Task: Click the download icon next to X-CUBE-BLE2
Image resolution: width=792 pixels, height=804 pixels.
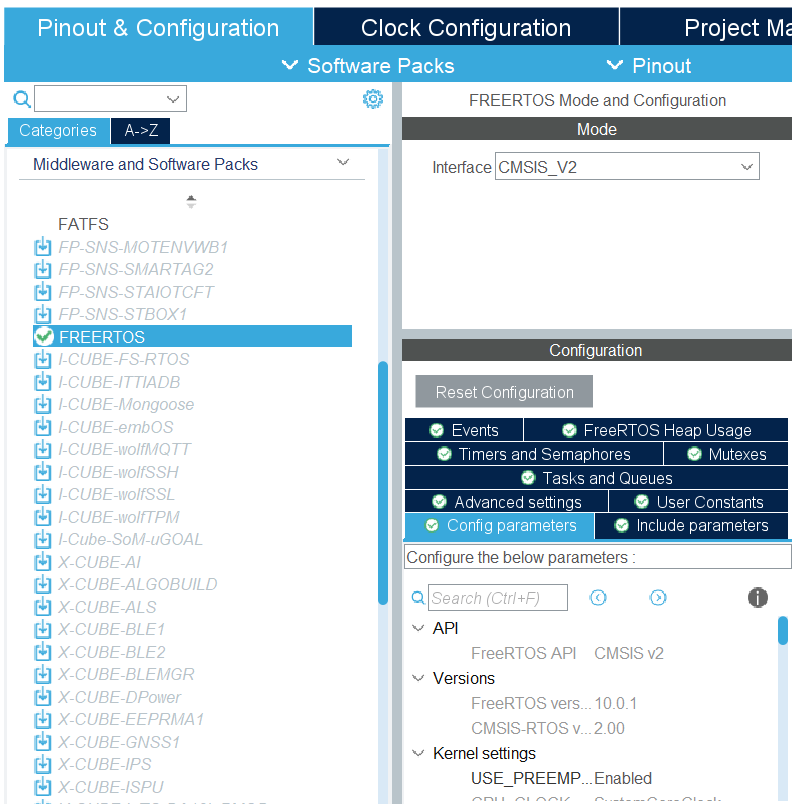Action: click(43, 652)
